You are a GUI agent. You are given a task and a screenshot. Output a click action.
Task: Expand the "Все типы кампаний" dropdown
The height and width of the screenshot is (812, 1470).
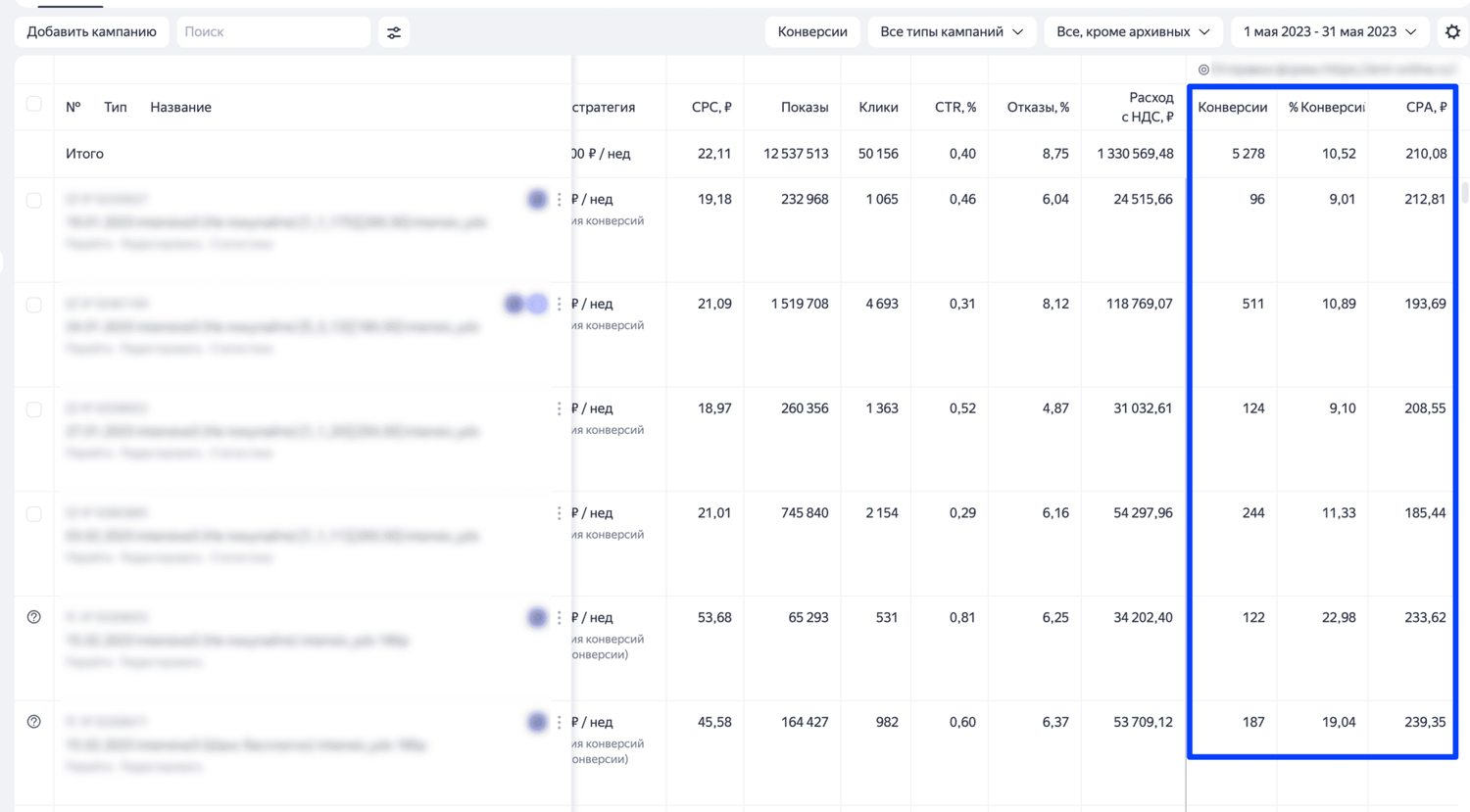tap(951, 32)
